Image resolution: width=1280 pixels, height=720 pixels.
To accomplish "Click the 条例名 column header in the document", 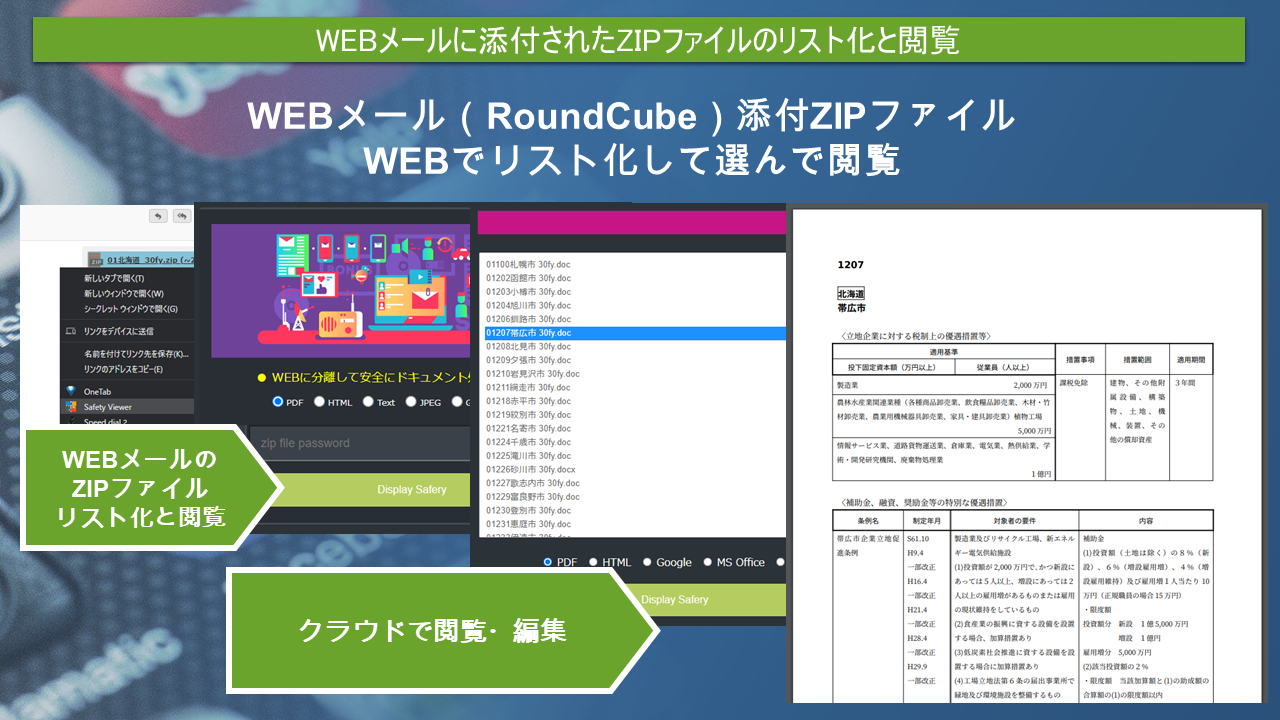I will click(x=866, y=520).
